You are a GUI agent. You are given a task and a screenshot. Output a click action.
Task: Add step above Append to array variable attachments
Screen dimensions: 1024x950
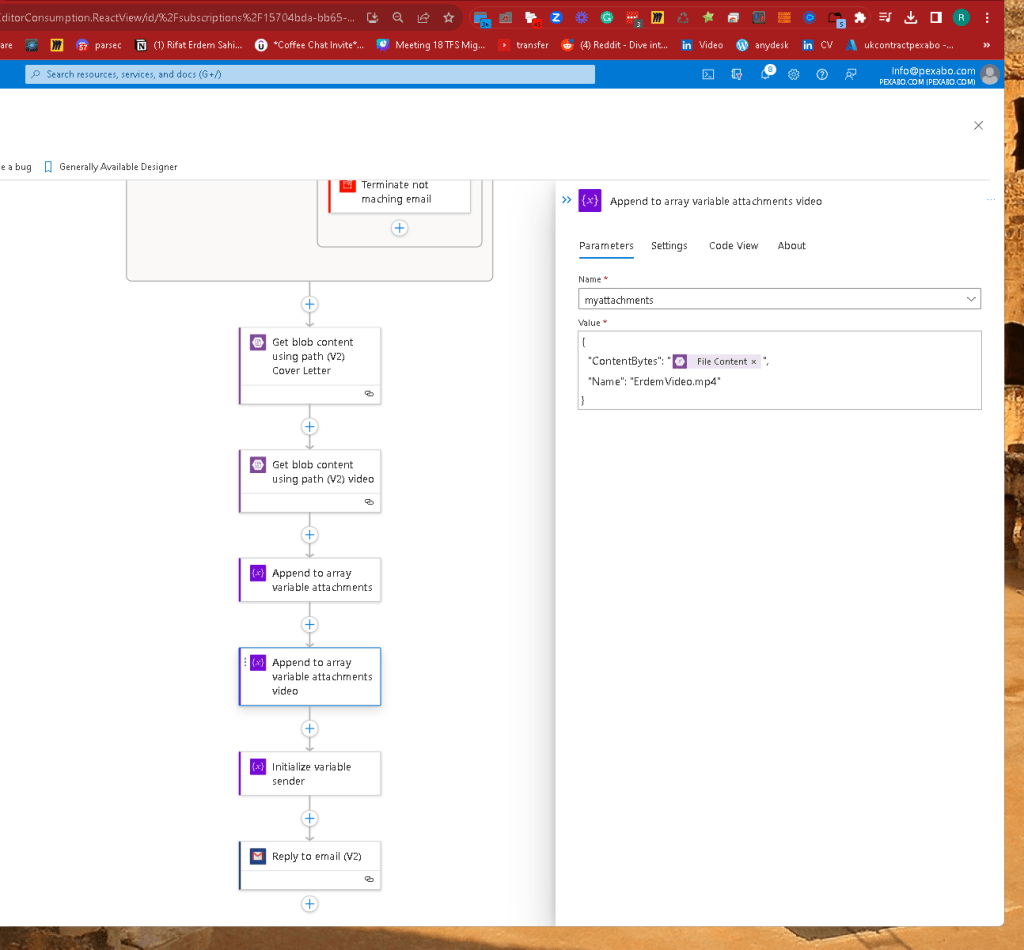click(310, 535)
